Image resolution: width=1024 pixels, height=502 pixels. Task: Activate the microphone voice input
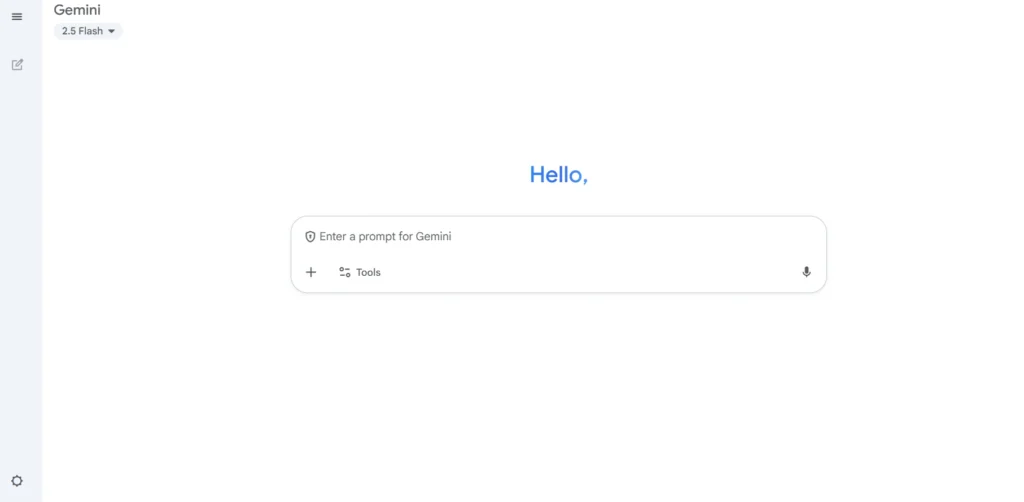coord(806,272)
